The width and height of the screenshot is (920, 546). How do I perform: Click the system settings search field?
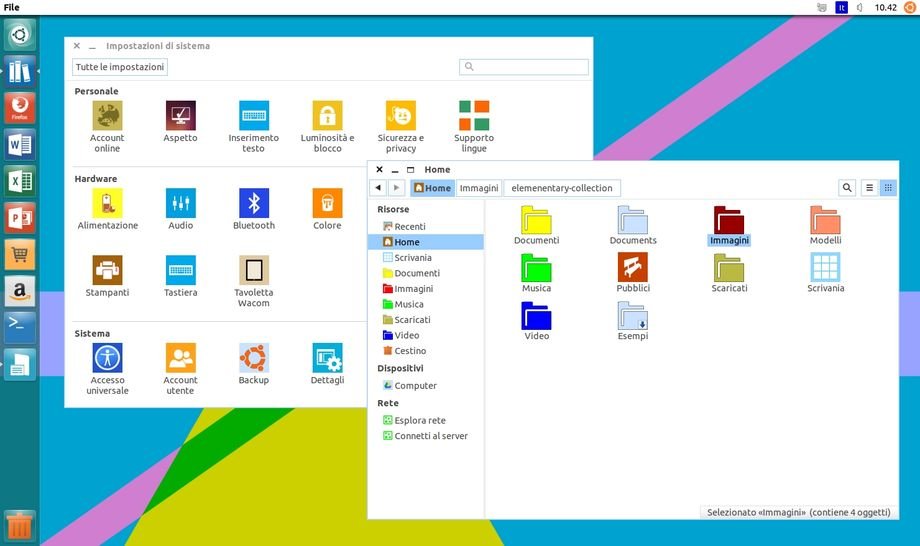click(524, 67)
